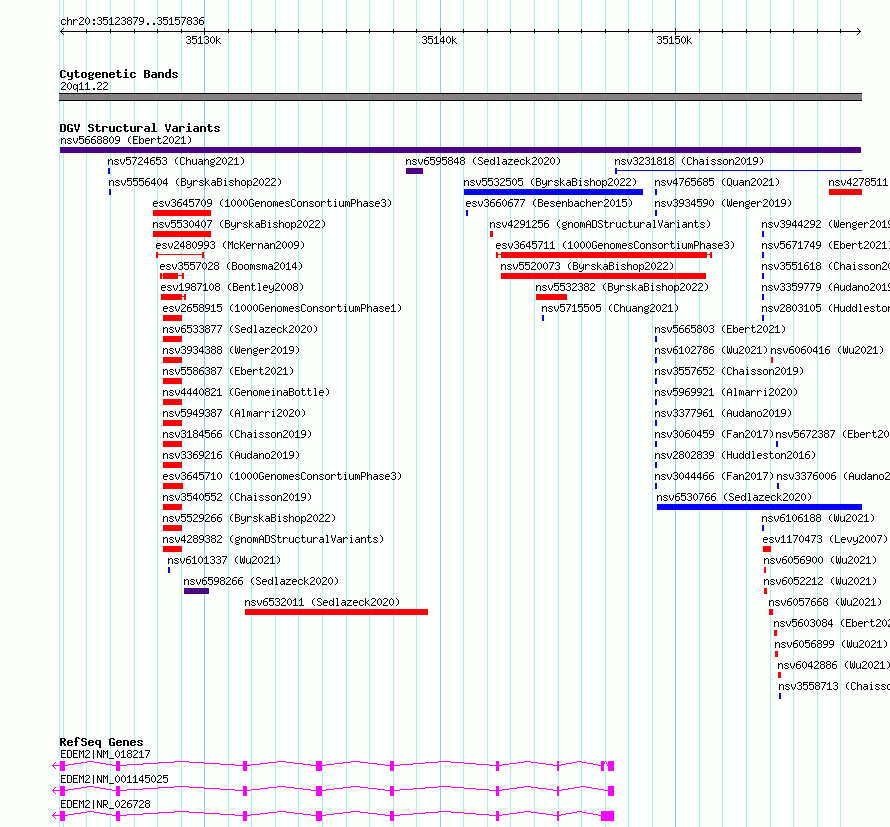Image resolution: width=890 pixels, height=827 pixels.
Task: Click nsv3934590 (Wenger2019) label
Action: tap(723, 203)
